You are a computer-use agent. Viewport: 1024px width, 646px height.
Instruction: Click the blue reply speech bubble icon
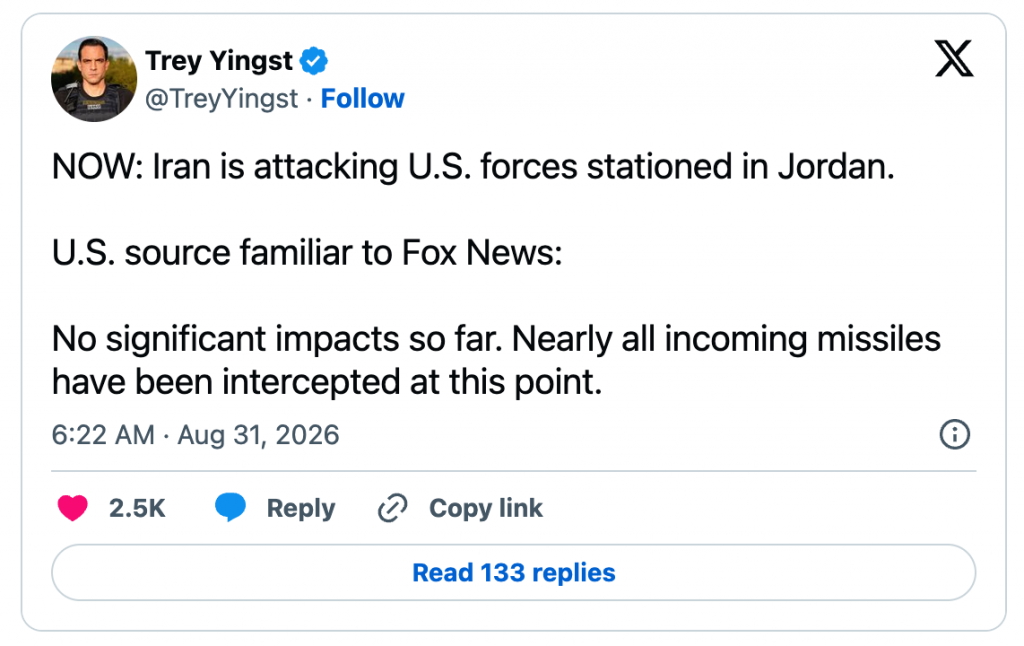[231, 508]
